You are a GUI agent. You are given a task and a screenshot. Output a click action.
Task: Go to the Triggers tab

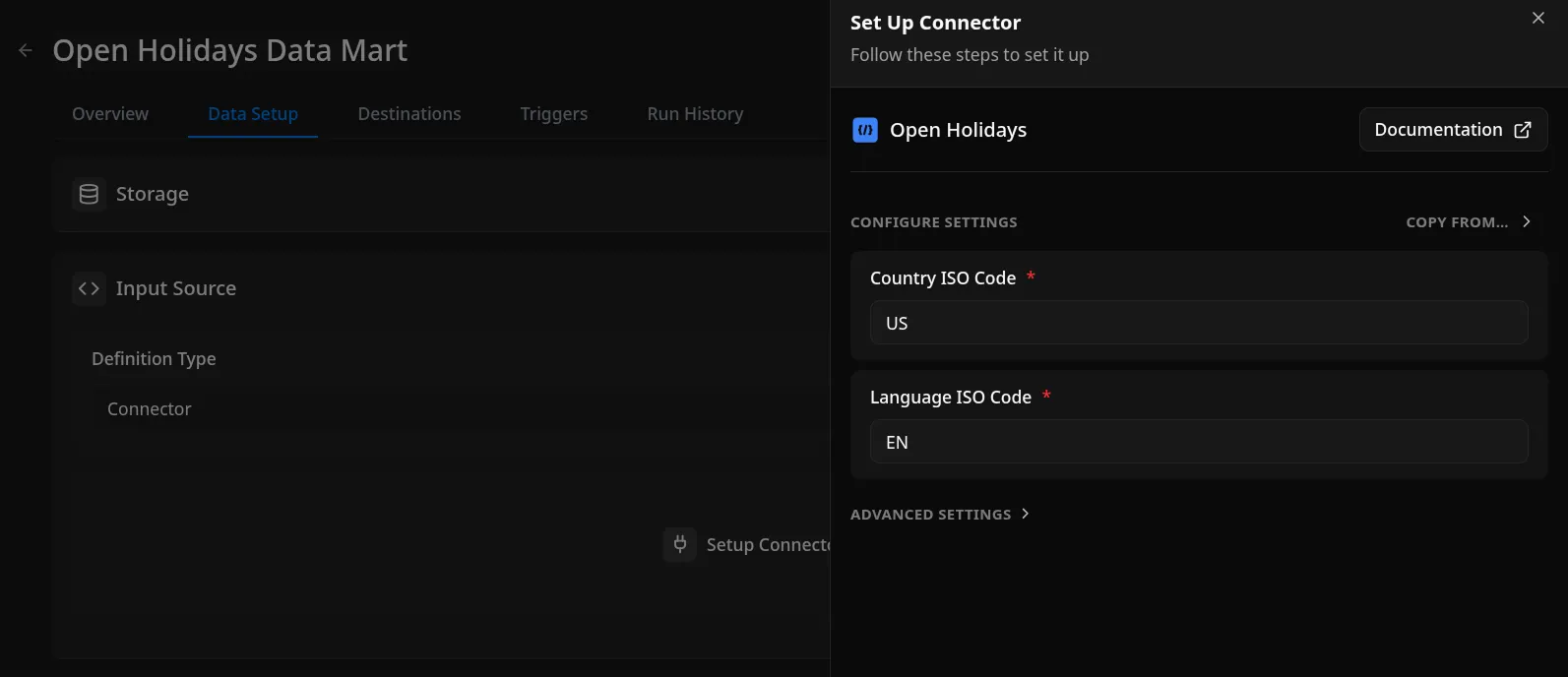coord(554,114)
